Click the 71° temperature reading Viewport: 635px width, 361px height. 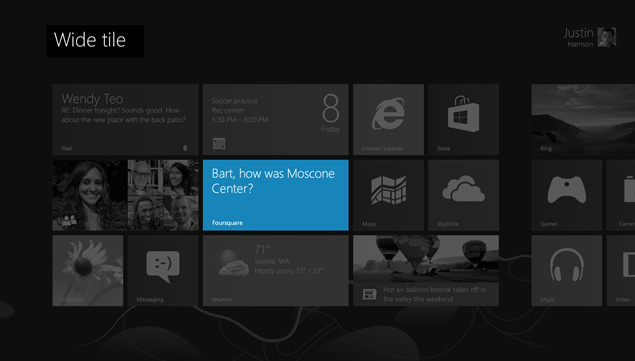tap(262, 250)
